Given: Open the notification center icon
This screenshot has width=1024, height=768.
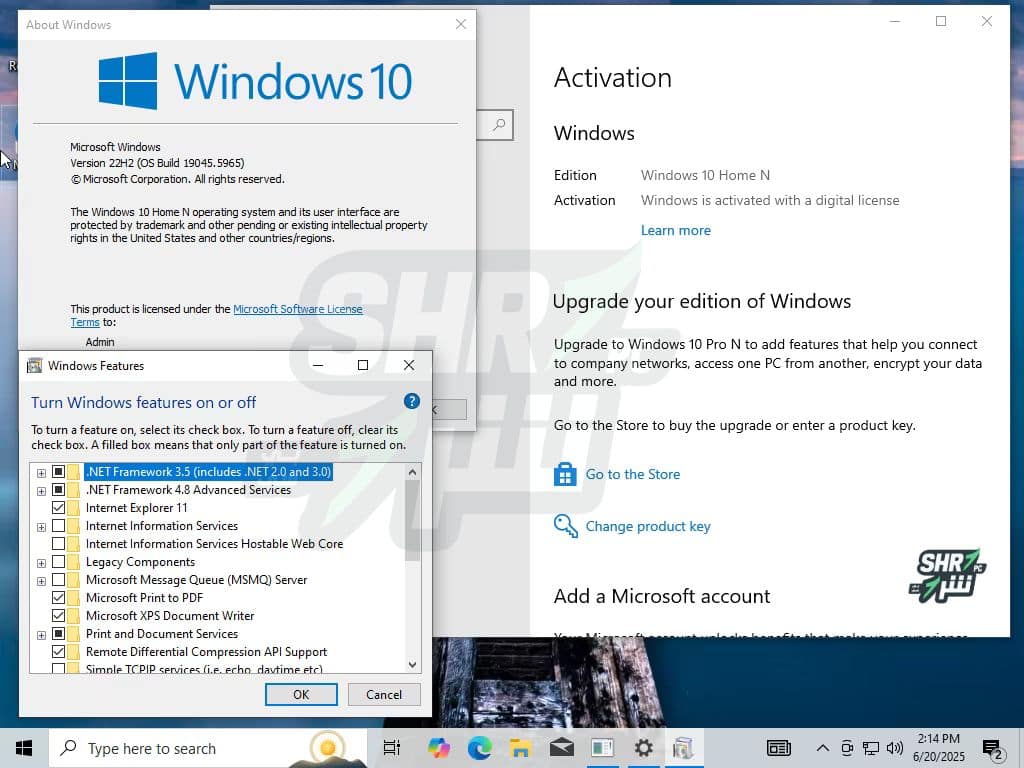Looking at the screenshot, I should pos(993,749).
